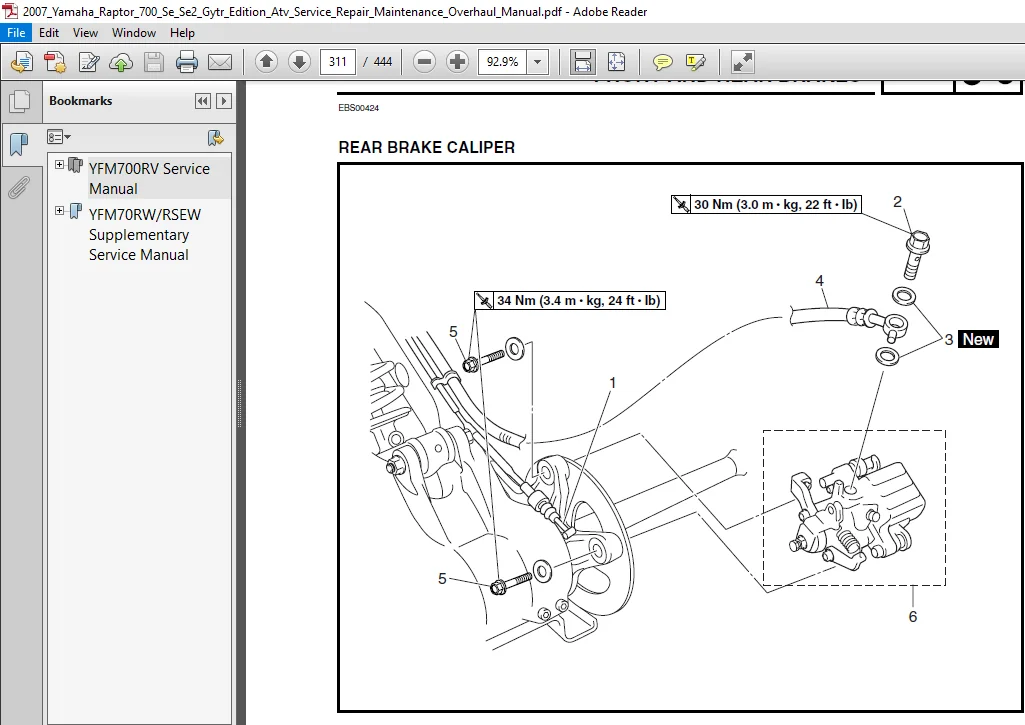The height and width of the screenshot is (725, 1025).
Task: Switch to read mode expand icon
Action: [x=743, y=61]
